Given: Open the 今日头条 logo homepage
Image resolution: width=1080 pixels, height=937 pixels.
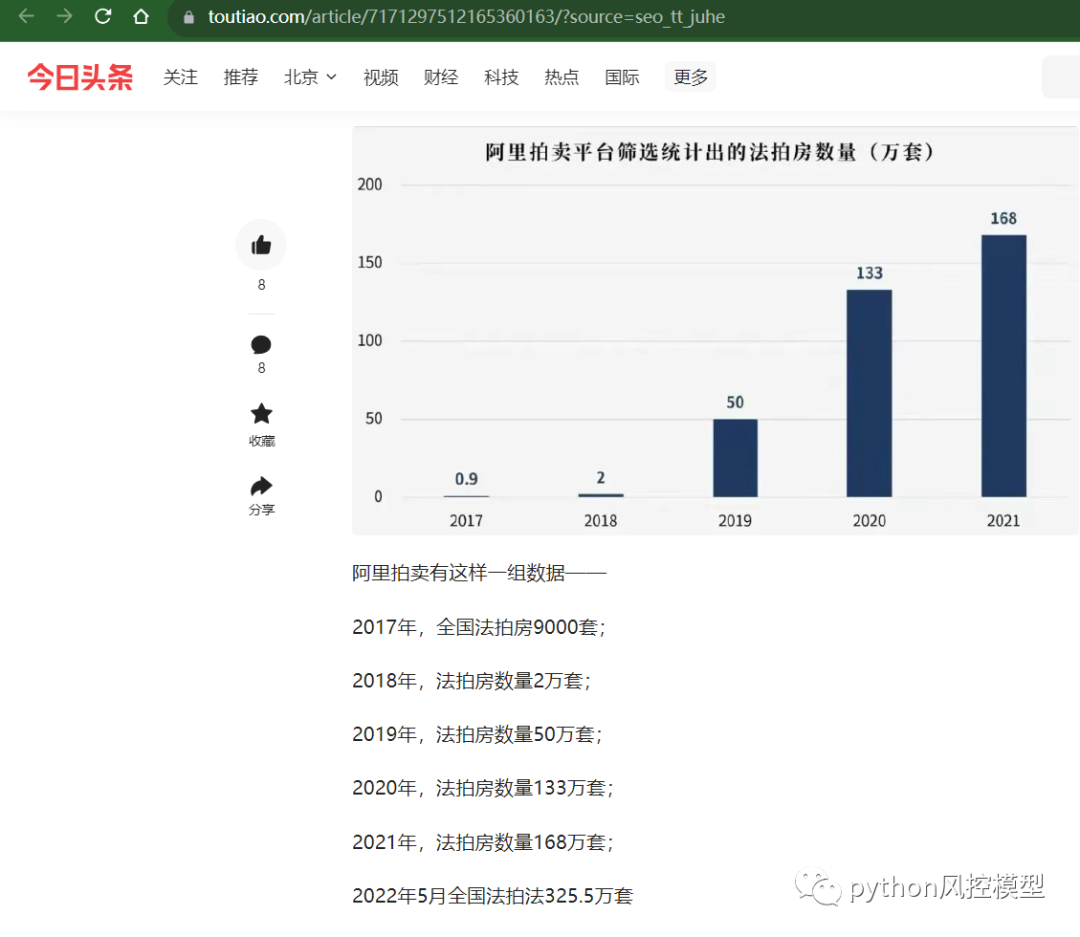Looking at the screenshot, I should click(80, 77).
